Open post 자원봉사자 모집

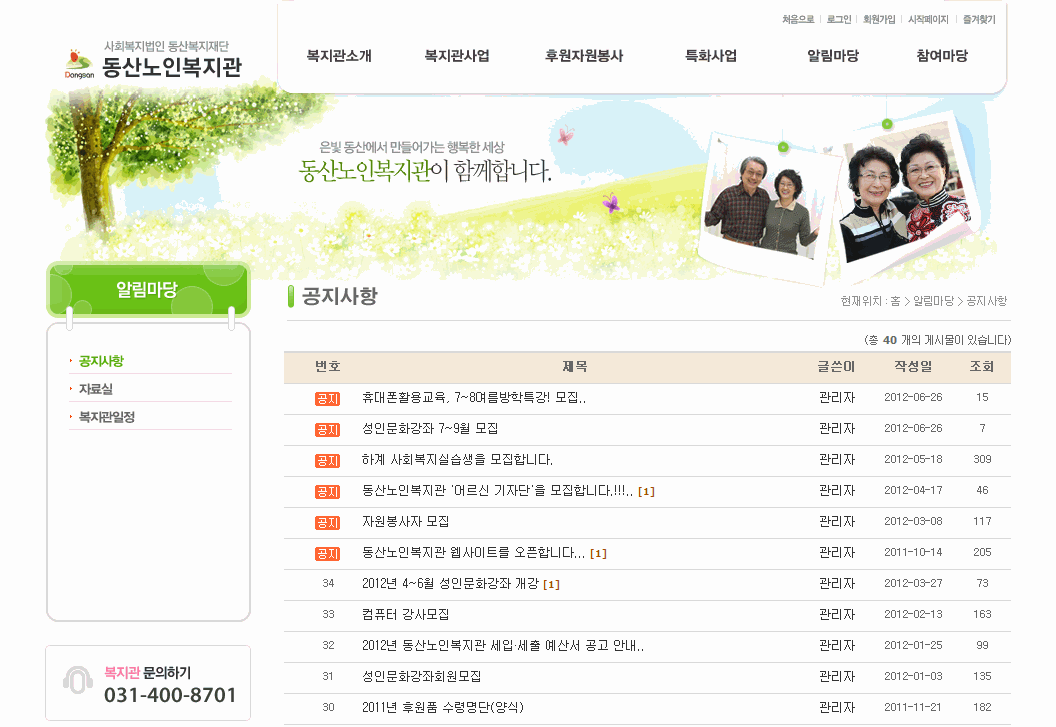pos(405,521)
